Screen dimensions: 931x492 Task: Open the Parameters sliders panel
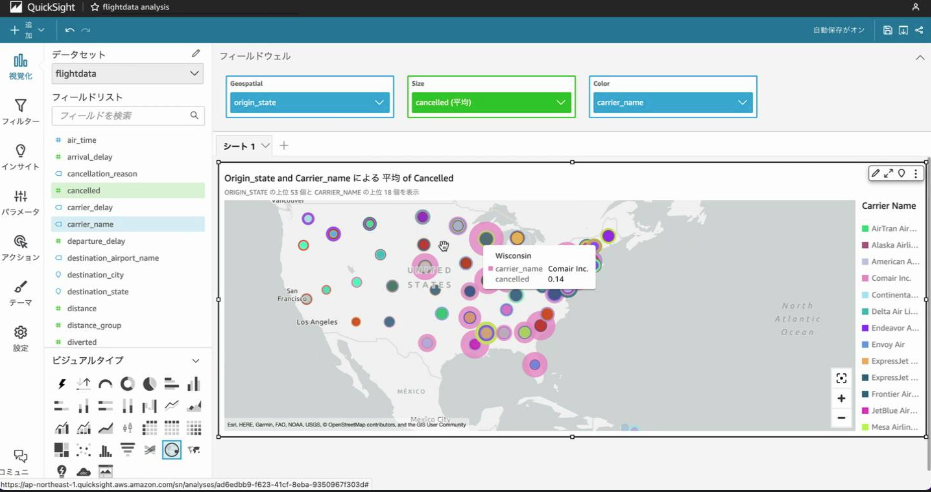tap(20, 202)
